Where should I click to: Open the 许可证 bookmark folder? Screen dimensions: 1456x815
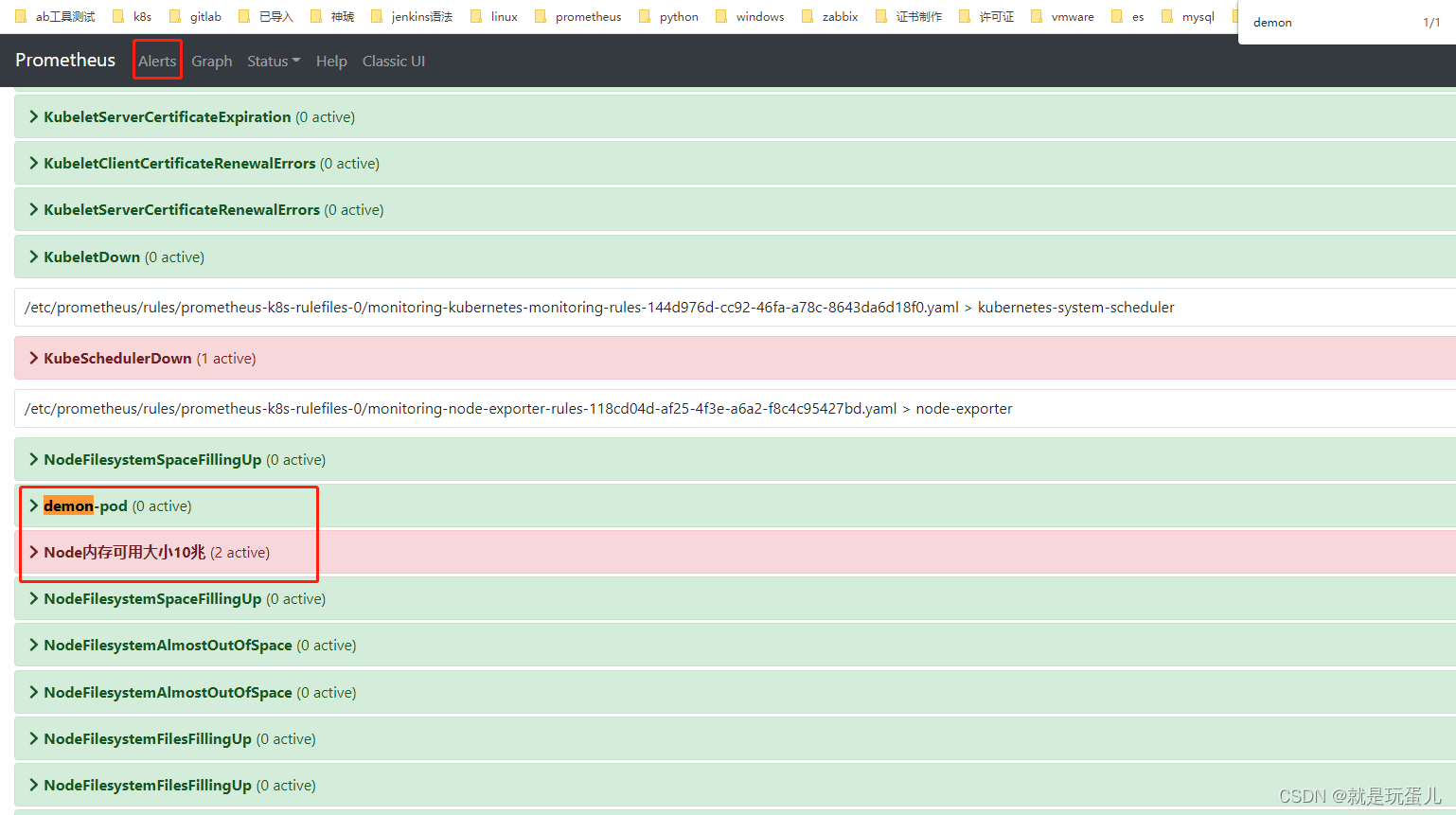986,16
